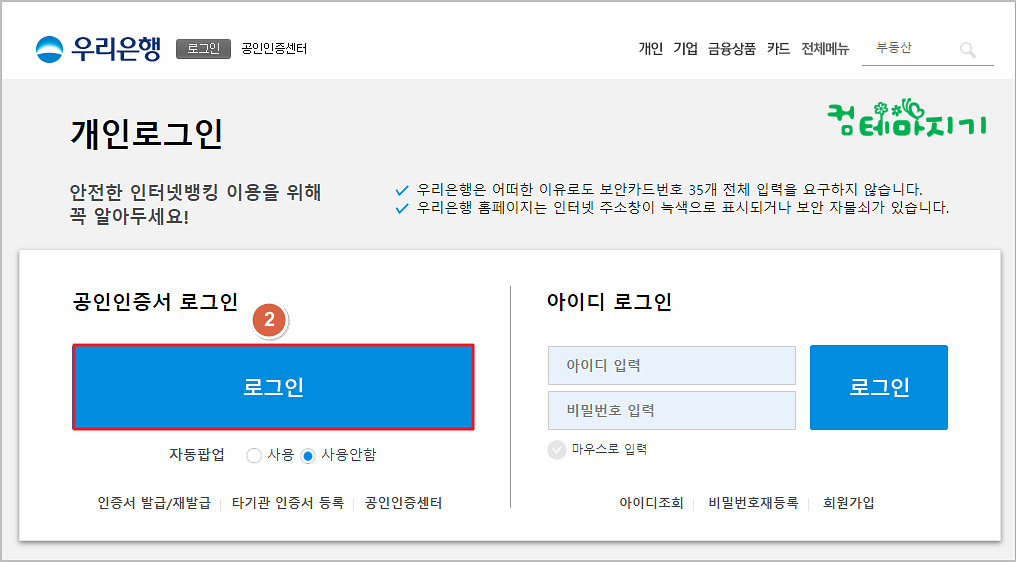Click the 아이디 로그인 section title

click(x=609, y=302)
